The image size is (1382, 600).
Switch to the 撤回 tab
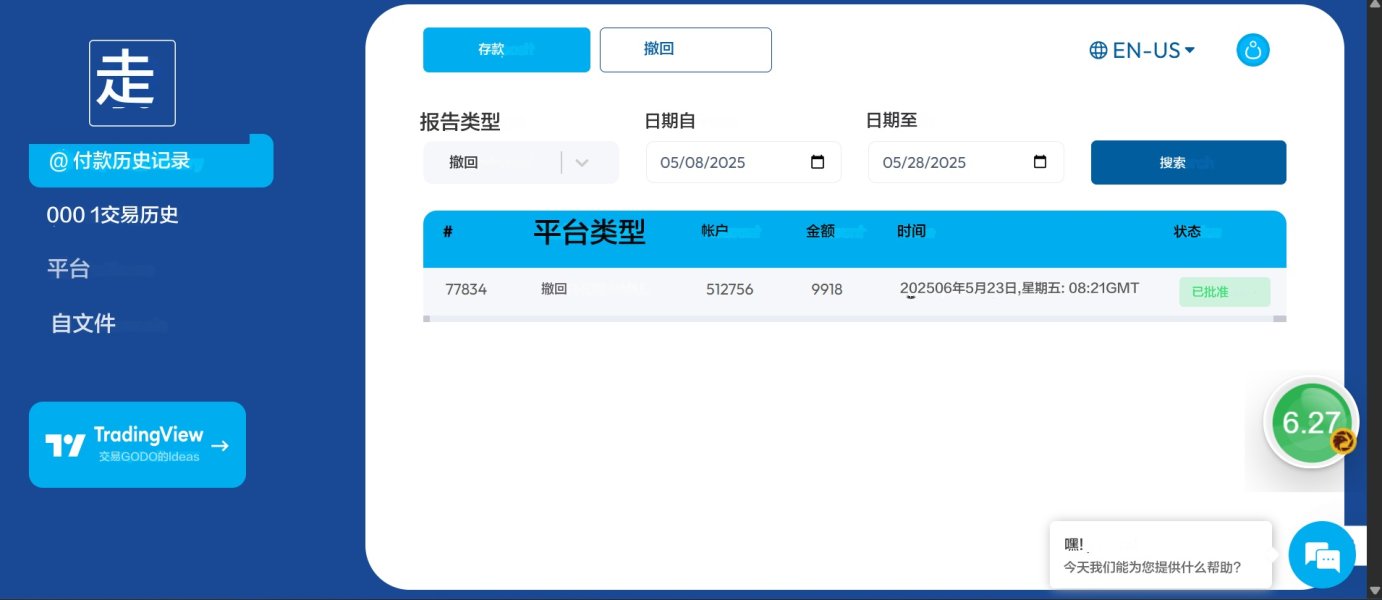point(685,50)
